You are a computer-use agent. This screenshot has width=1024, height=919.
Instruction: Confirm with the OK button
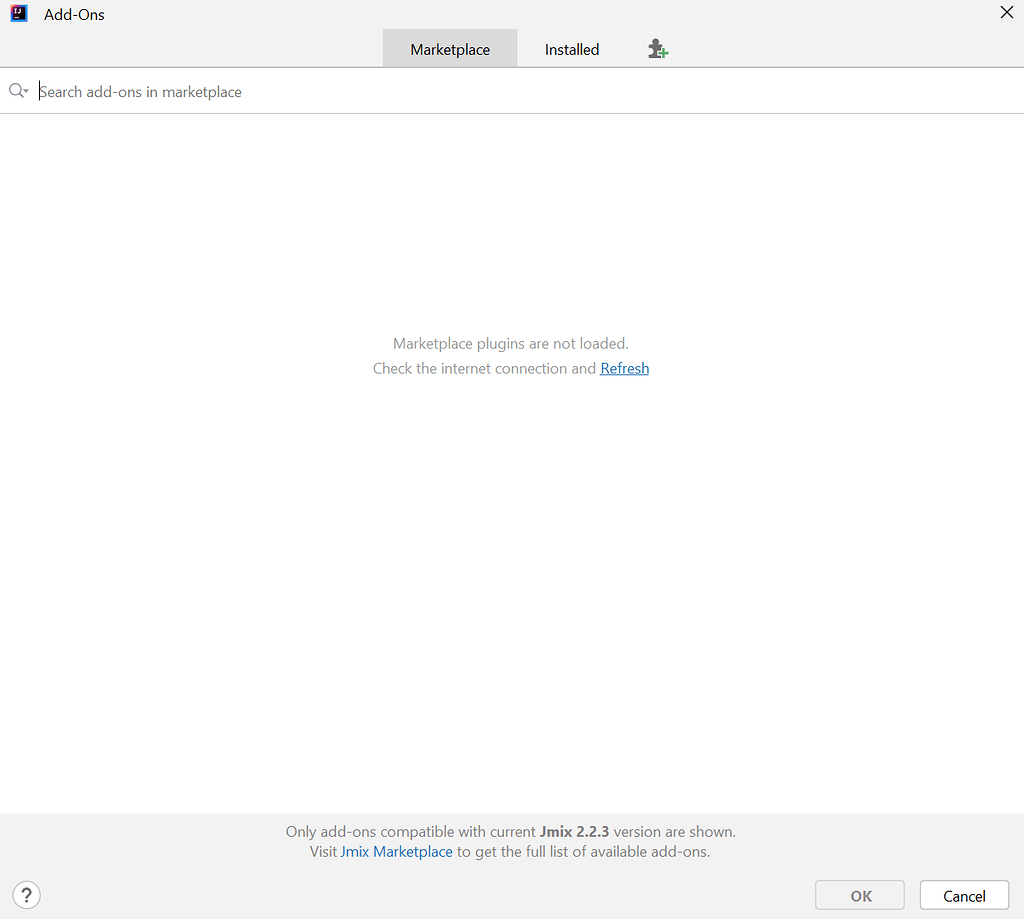pos(859,894)
